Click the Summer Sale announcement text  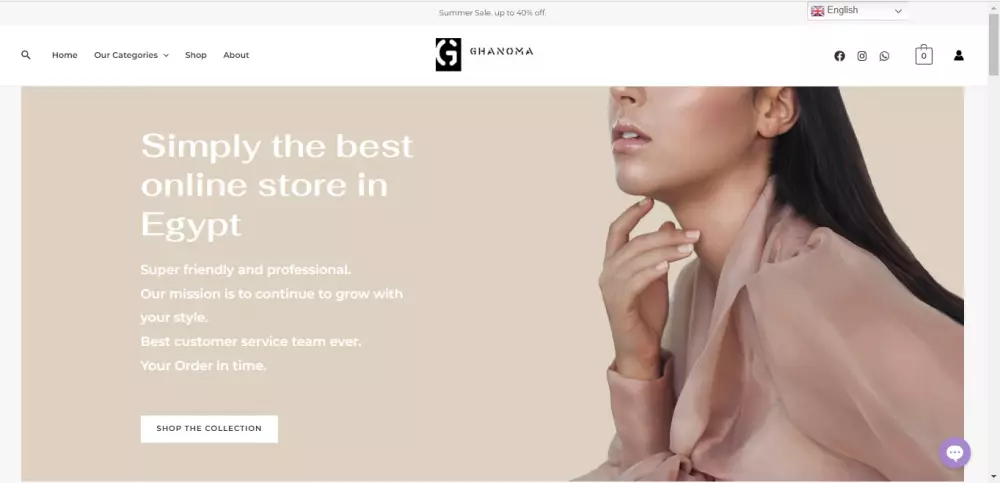492,13
